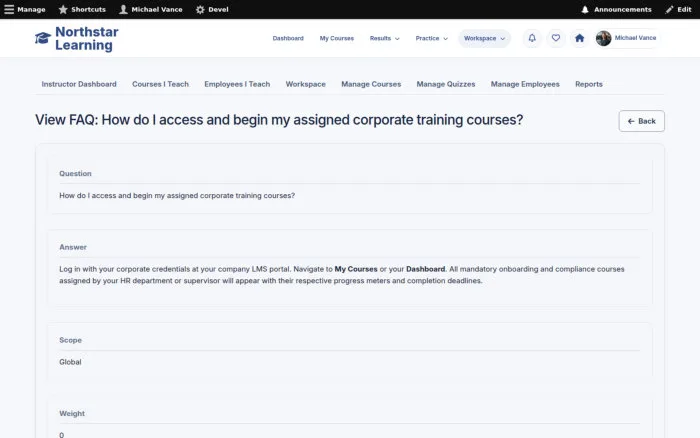Switch to Employees I Teach tab

point(237,84)
